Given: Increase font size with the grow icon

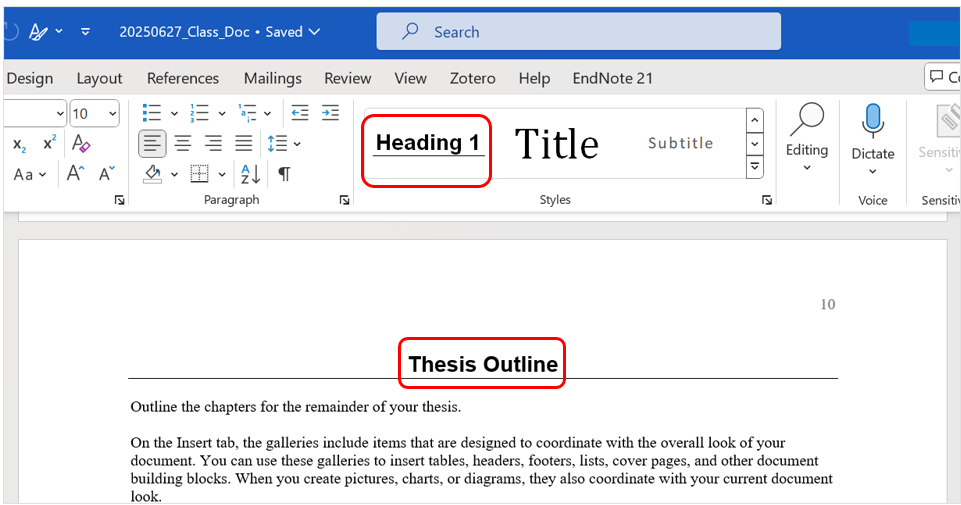Looking at the screenshot, I should pos(76,174).
